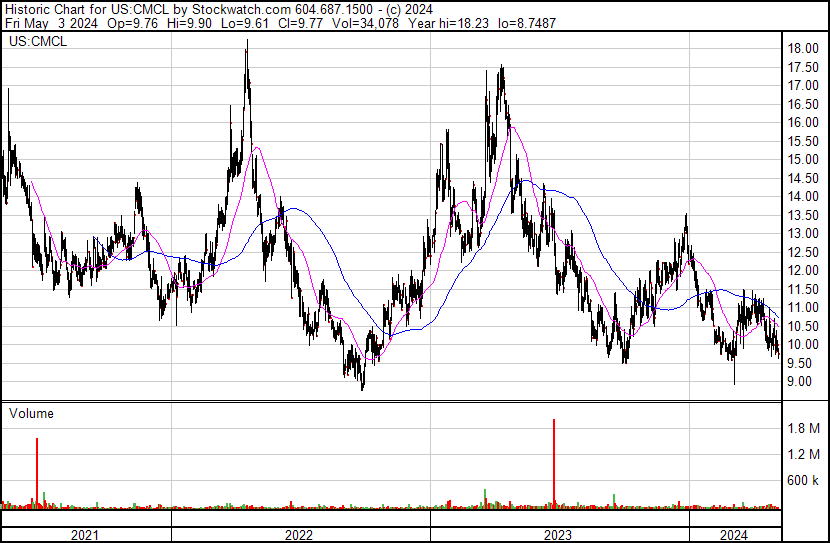830x543 pixels.
Task: Click the US:CMCL ticker label in chart
Action: [38, 41]
